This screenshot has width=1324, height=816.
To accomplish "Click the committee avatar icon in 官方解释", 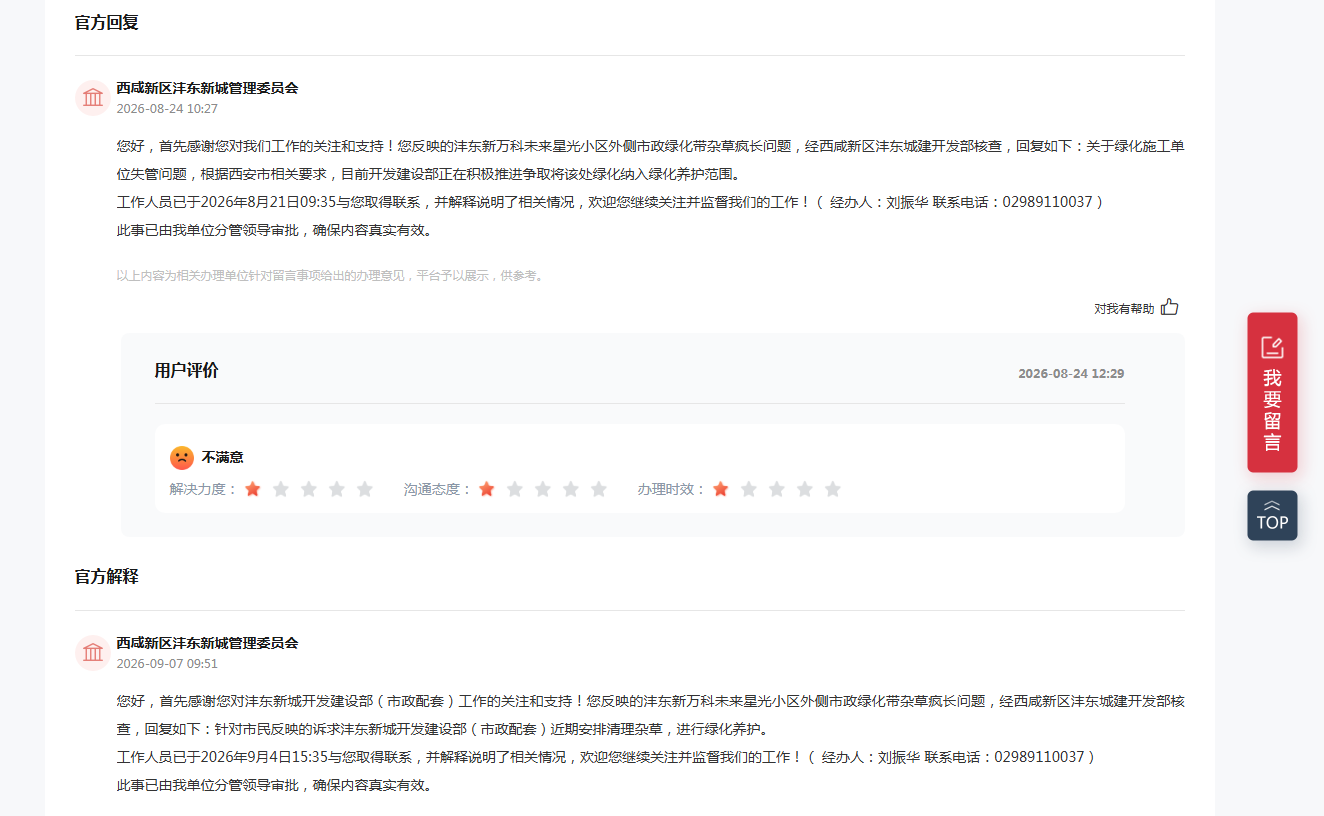I will (93, 653).
